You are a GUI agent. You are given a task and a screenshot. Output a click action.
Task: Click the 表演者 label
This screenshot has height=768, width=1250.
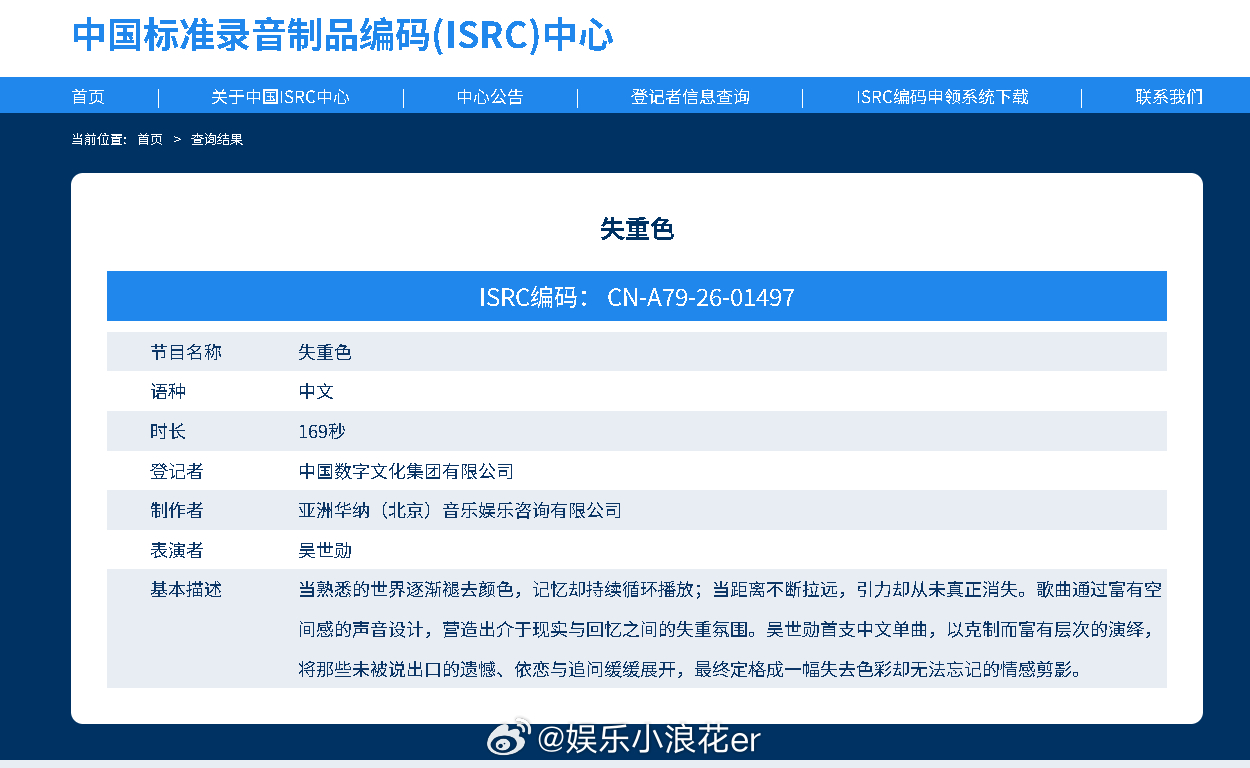[177, 550]
